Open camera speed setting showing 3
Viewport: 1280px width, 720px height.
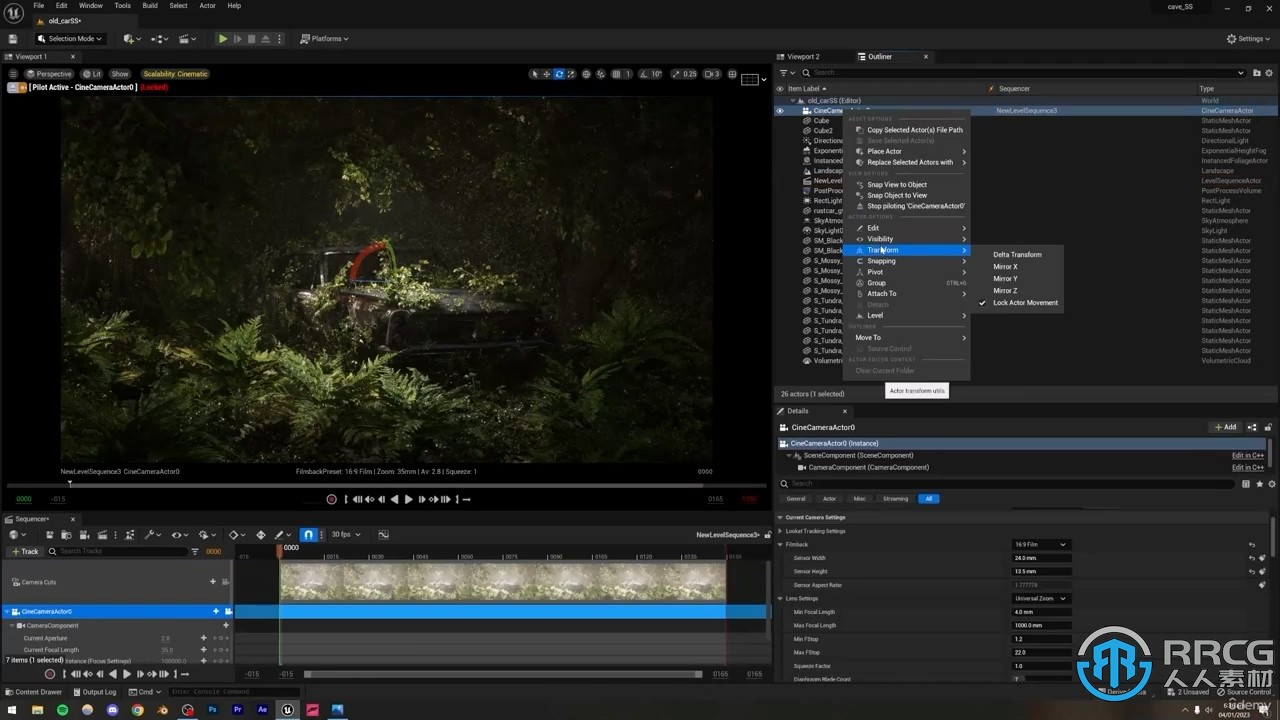coord(712,74)
